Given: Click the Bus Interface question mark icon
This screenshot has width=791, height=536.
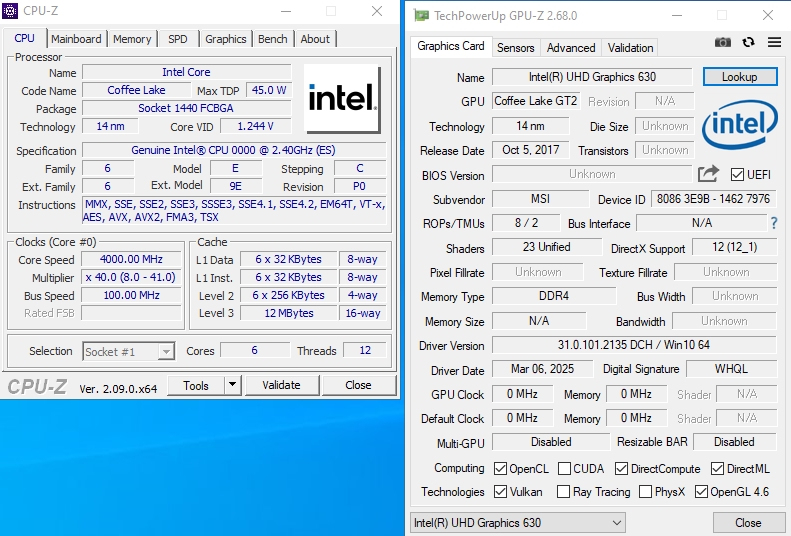Looking at the screenshot, I should (774, 223).
